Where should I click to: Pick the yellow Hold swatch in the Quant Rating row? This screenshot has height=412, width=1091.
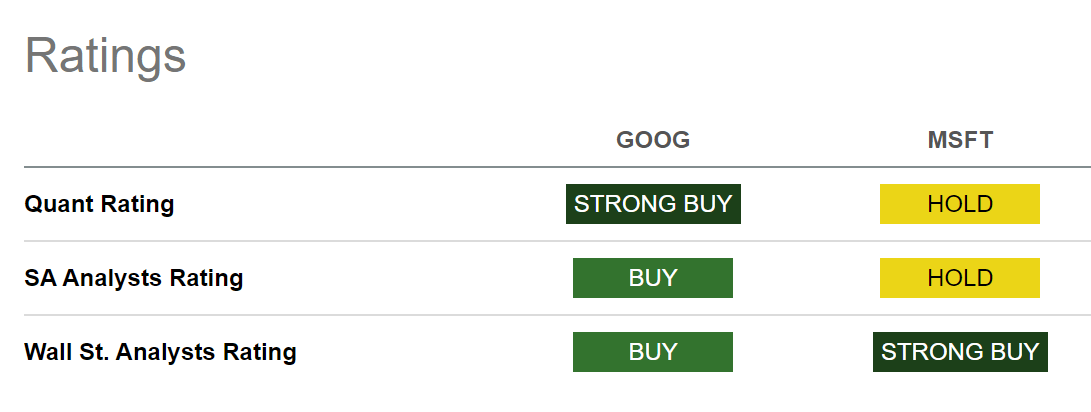click(x=959, y=204)
